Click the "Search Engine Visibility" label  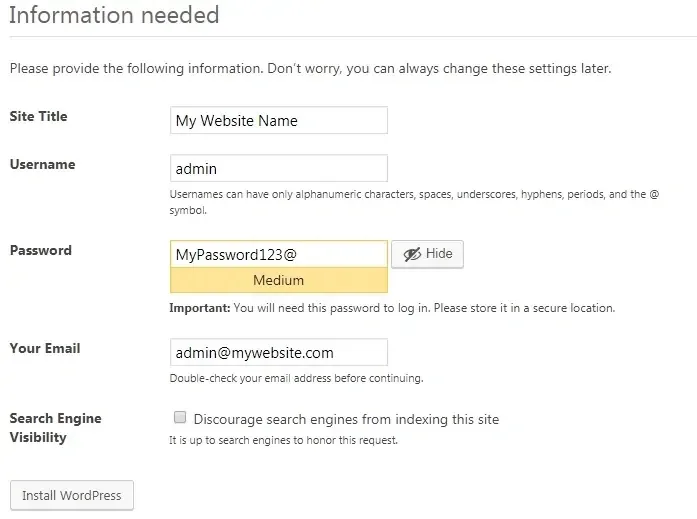point(56,427)
